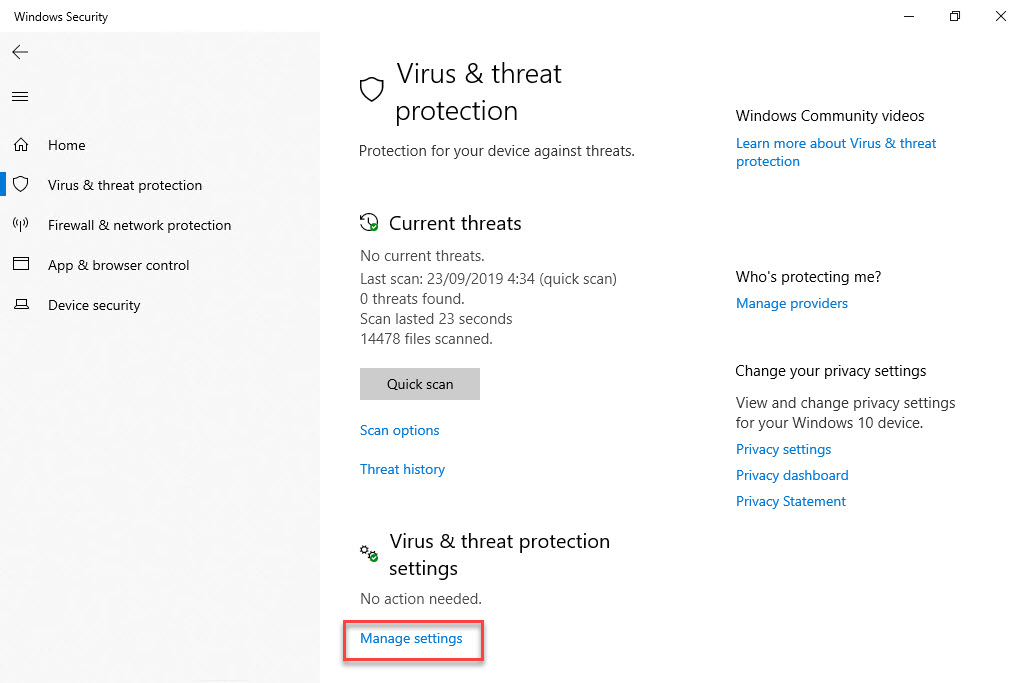1024x683 pixels.
Task: Open Scan options link
Action: [x=400, y=430]
